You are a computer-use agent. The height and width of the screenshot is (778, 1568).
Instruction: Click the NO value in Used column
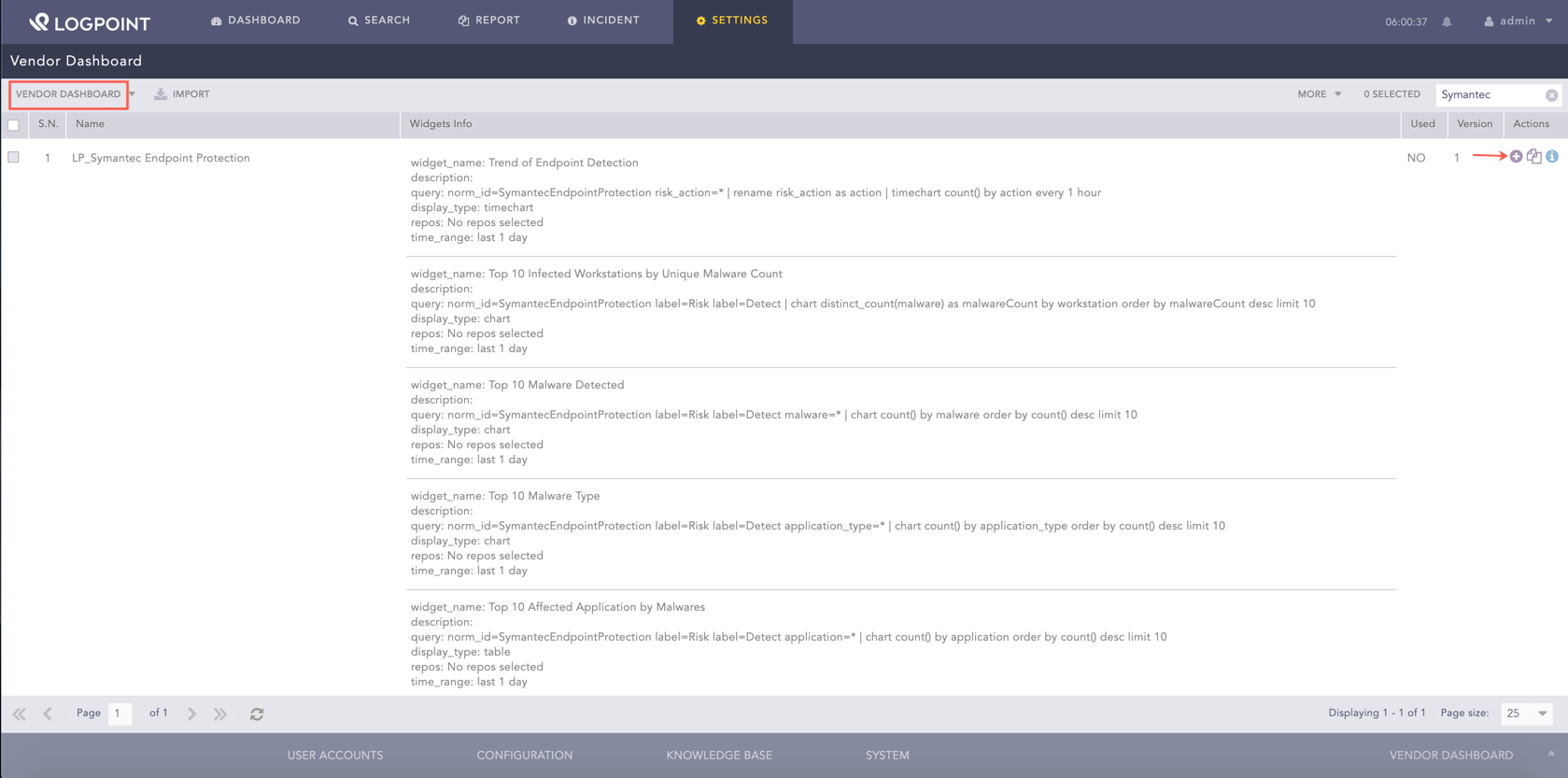[1416, 158]
